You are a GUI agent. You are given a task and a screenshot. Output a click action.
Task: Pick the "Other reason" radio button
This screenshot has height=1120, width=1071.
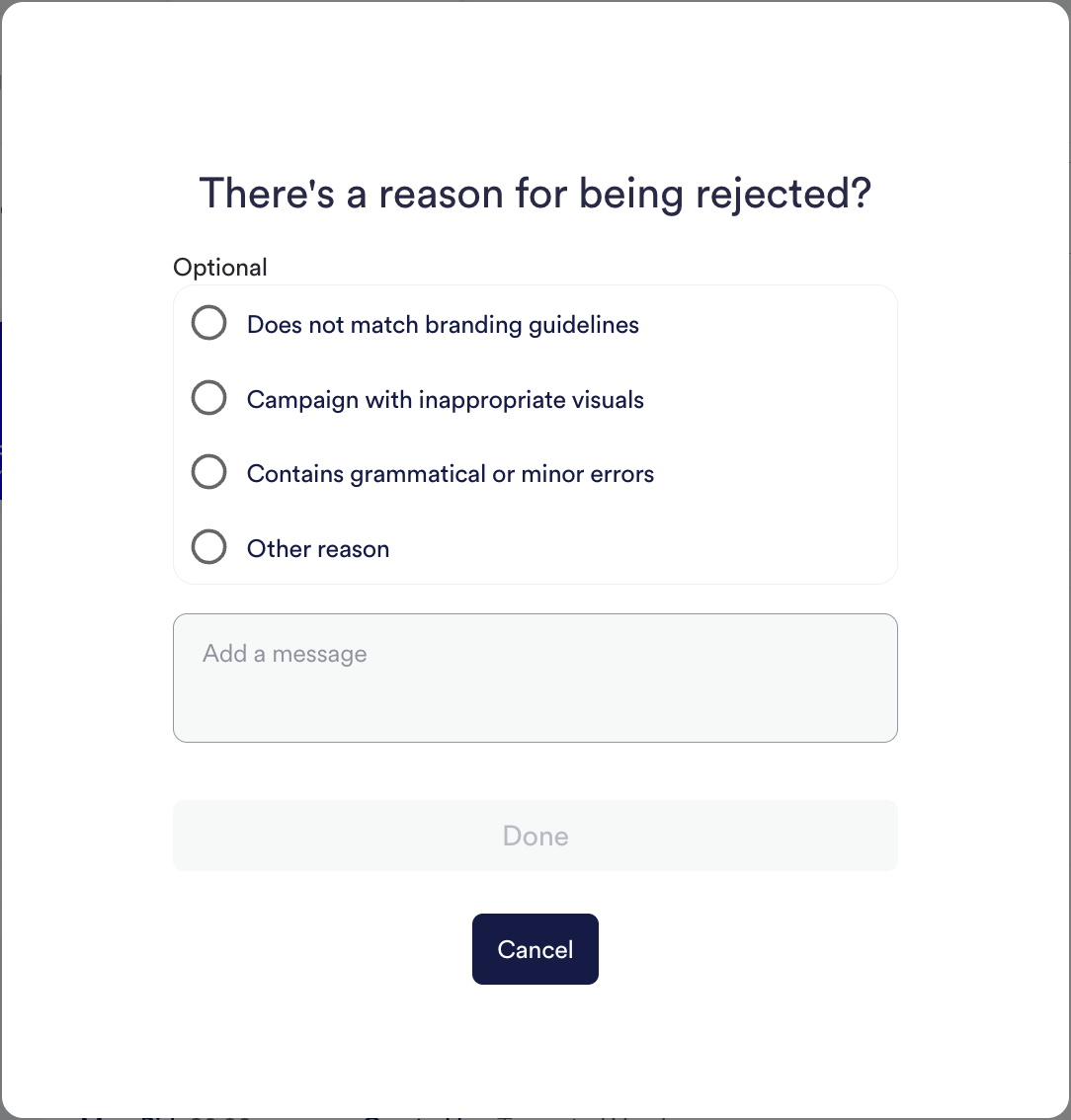(x=208, y=546)
